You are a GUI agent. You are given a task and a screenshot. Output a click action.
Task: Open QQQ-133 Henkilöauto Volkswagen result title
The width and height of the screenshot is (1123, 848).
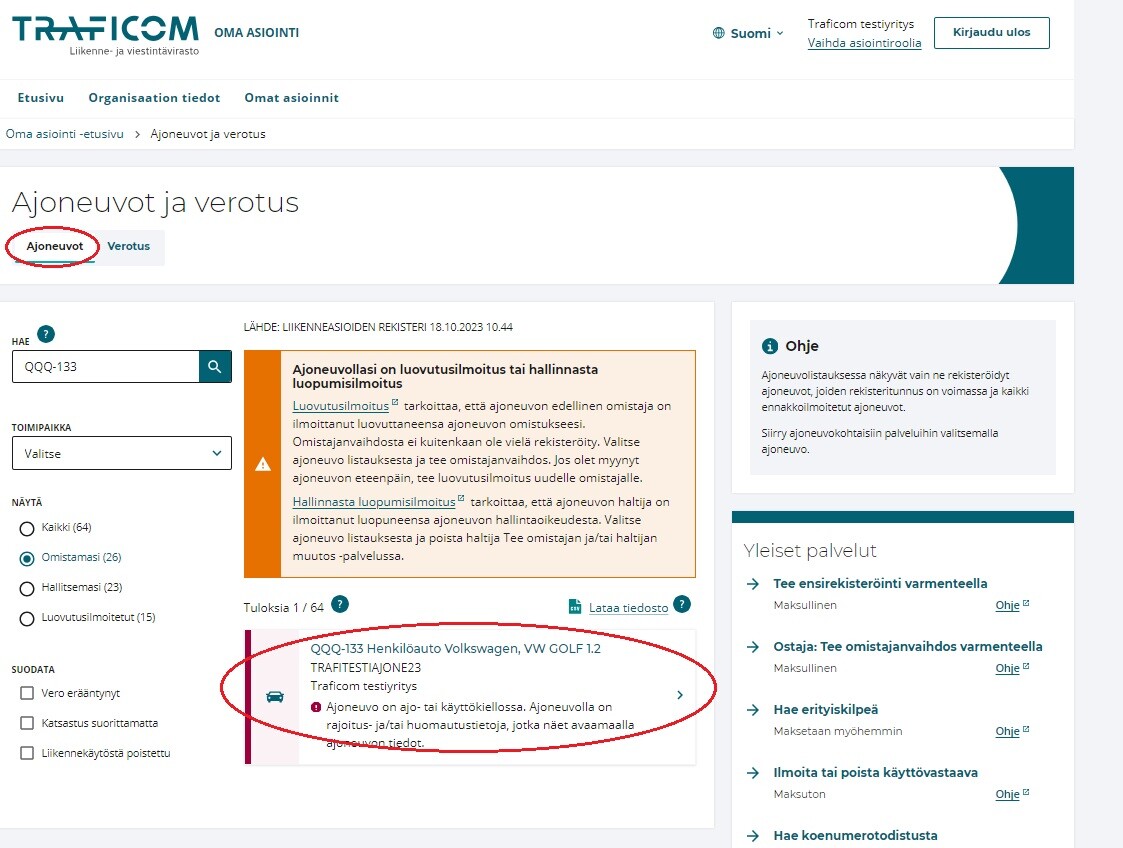456,649
